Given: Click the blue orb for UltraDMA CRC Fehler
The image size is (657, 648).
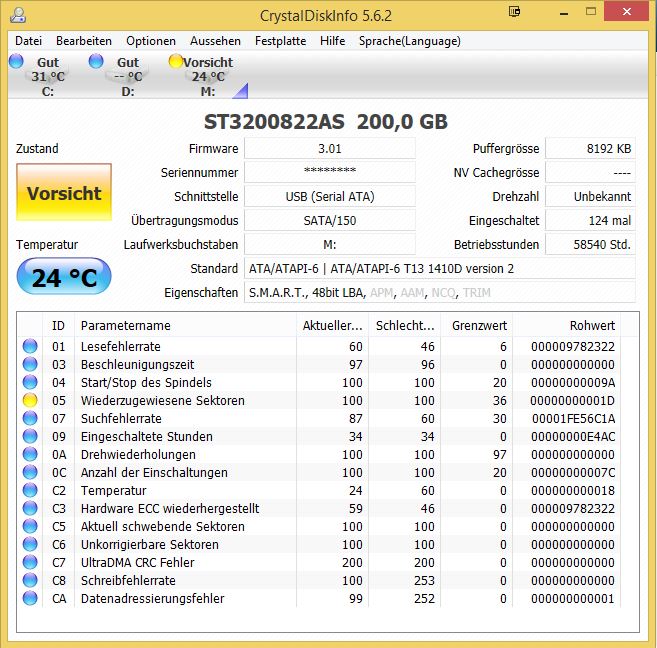Looking at the screenshot, I should click(30, 563).
